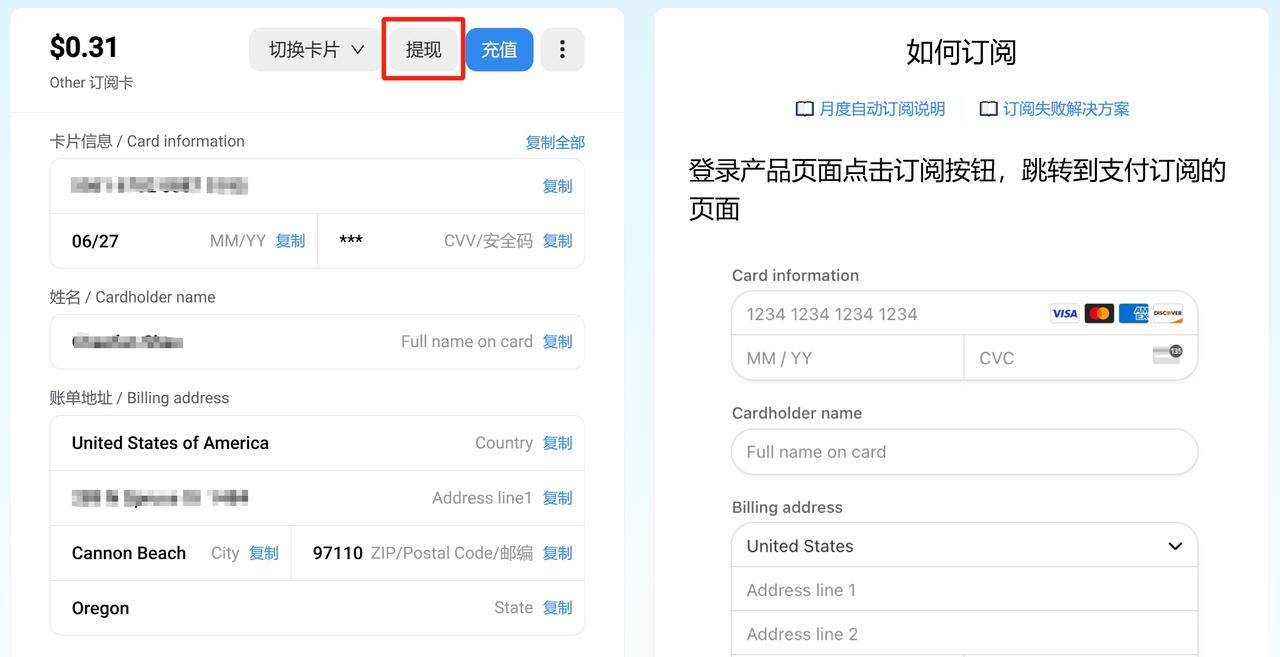Copy the MM/YY expiry date
The width and height of the screenshot is (1280, 657).
[x=290, y=241]
